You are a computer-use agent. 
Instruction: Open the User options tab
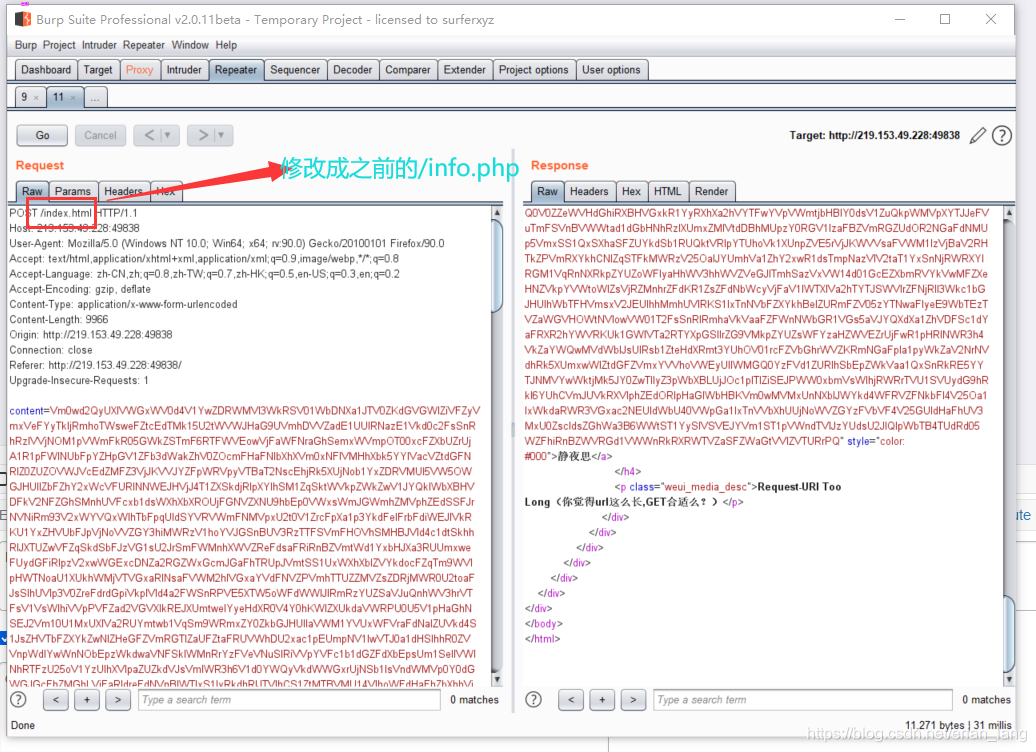click(x=611, y=70)
